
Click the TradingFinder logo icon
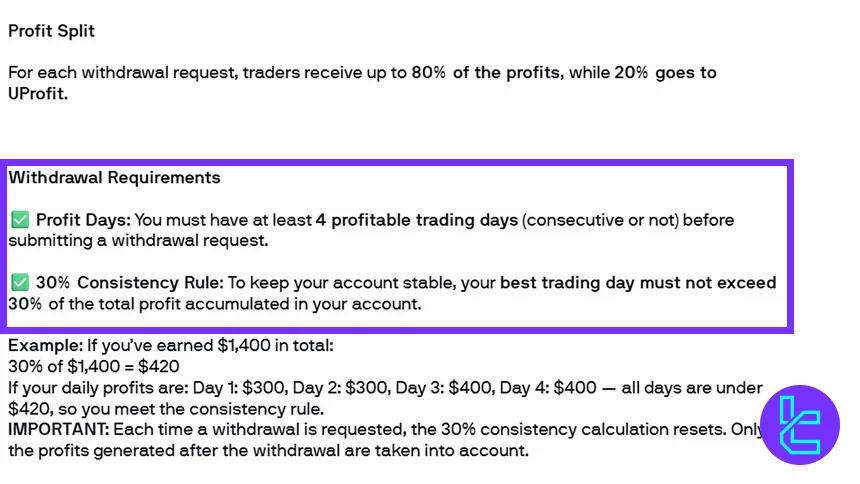[799, 423]
